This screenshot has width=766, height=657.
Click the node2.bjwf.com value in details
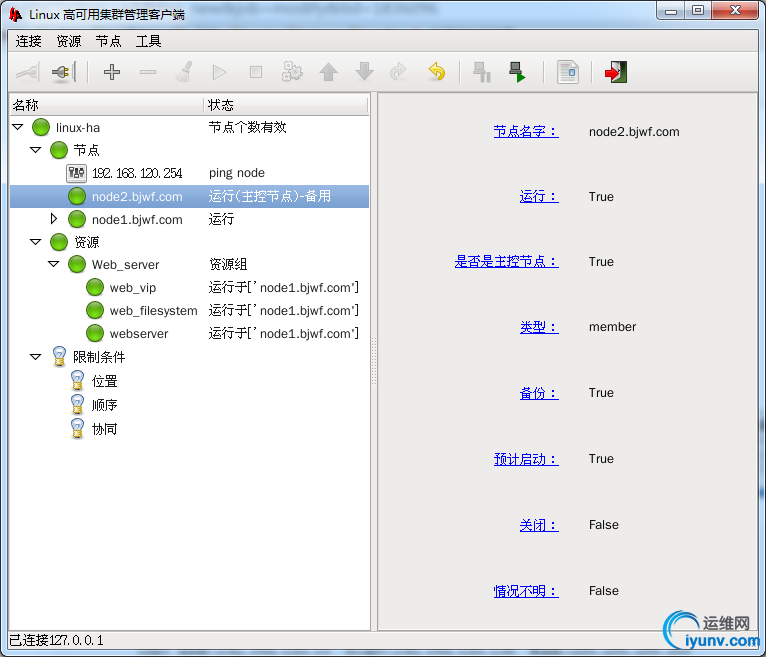(634, 131)
